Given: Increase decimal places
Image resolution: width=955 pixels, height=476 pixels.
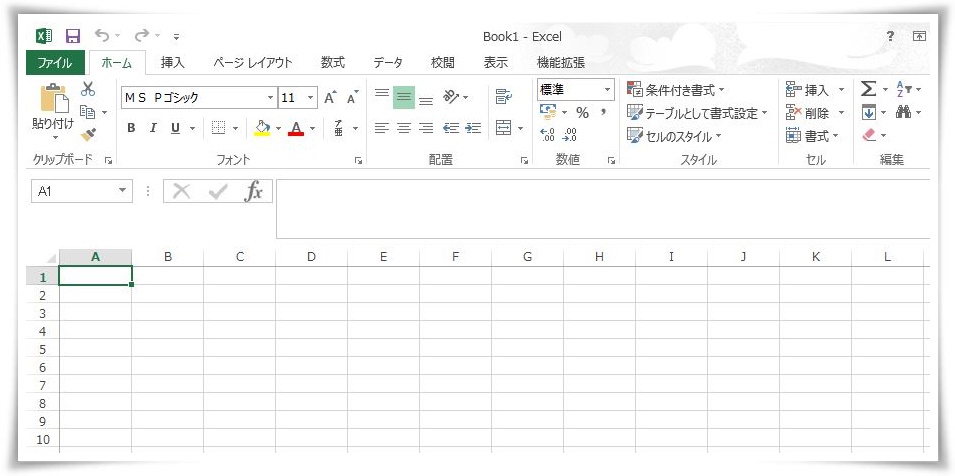Looking at the screenshot, I should click(x=548, y=135).
